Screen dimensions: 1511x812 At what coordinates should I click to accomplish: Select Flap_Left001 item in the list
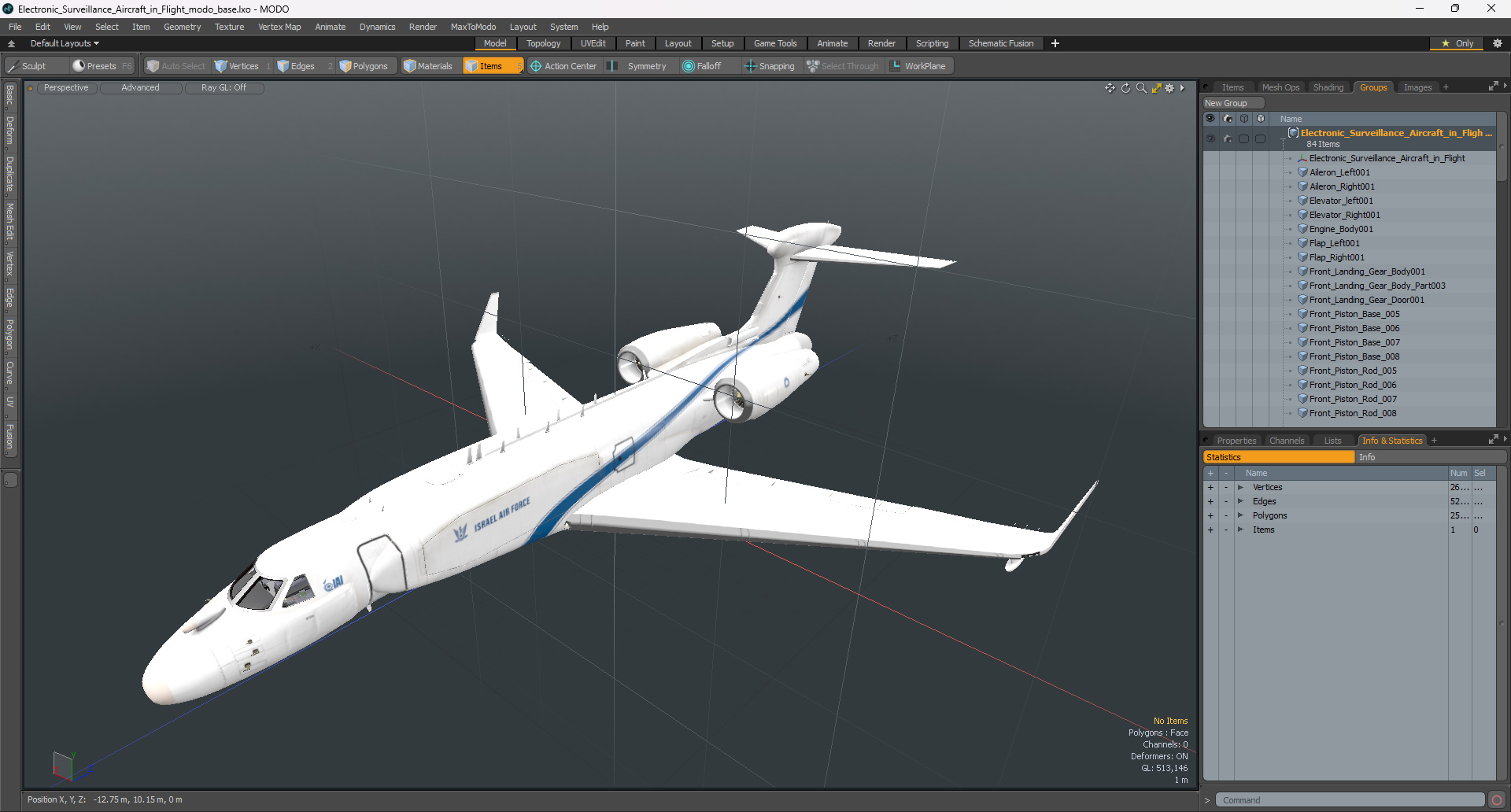click(1335, 243)
